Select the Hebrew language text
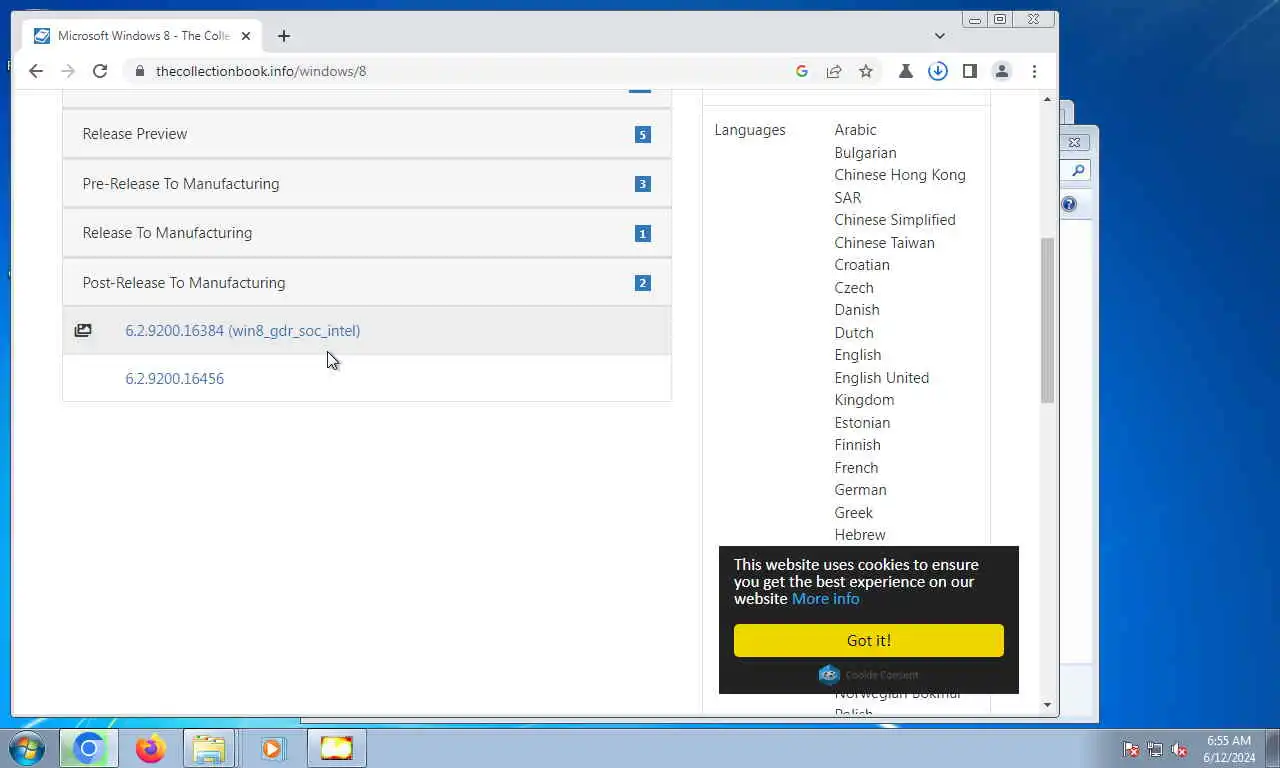This screenshot has height=768, width=1280. (x=860, y=535)
